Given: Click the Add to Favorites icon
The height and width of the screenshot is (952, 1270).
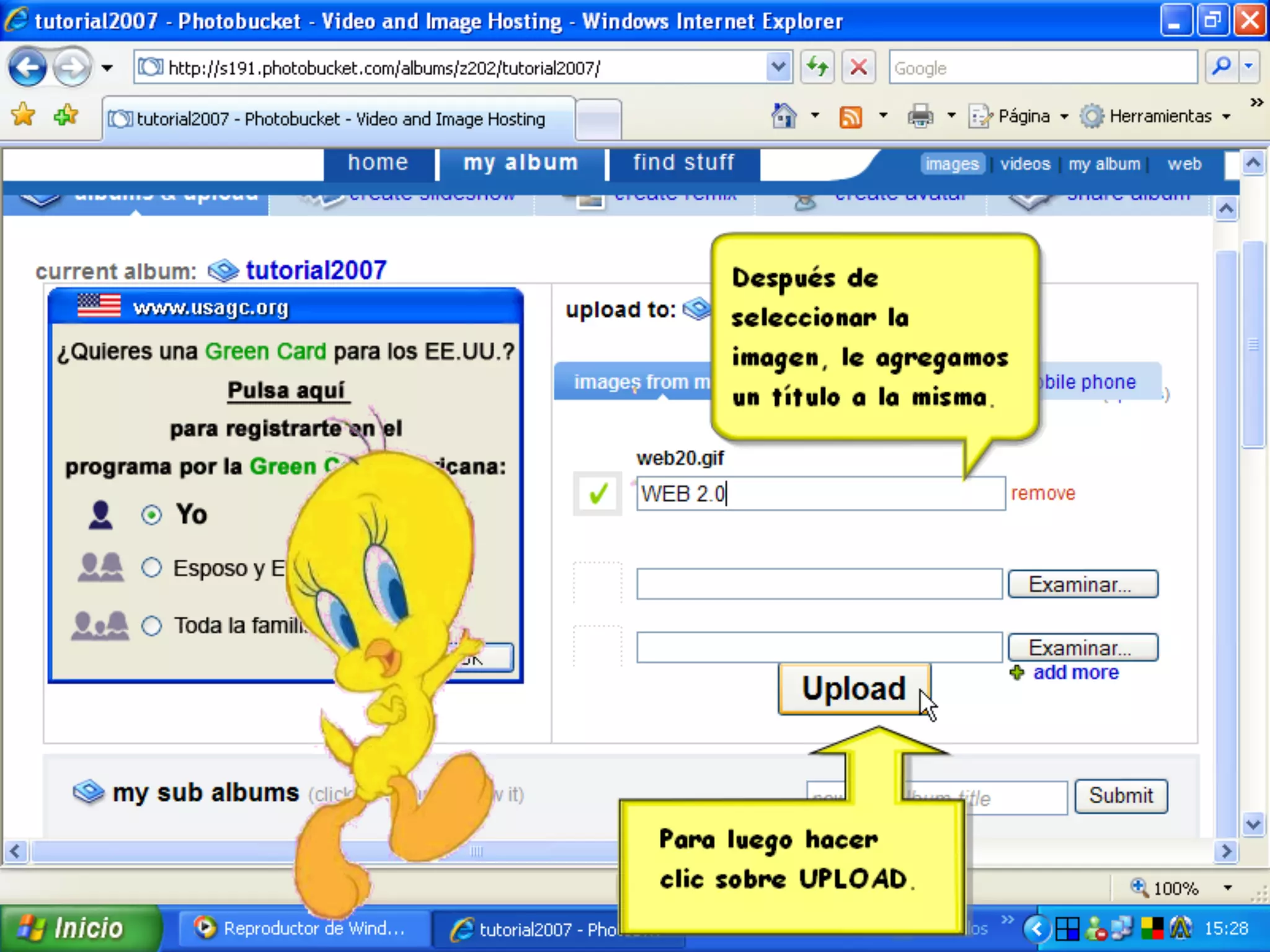Looking at the screenshot, I should [x=66, y=115].
